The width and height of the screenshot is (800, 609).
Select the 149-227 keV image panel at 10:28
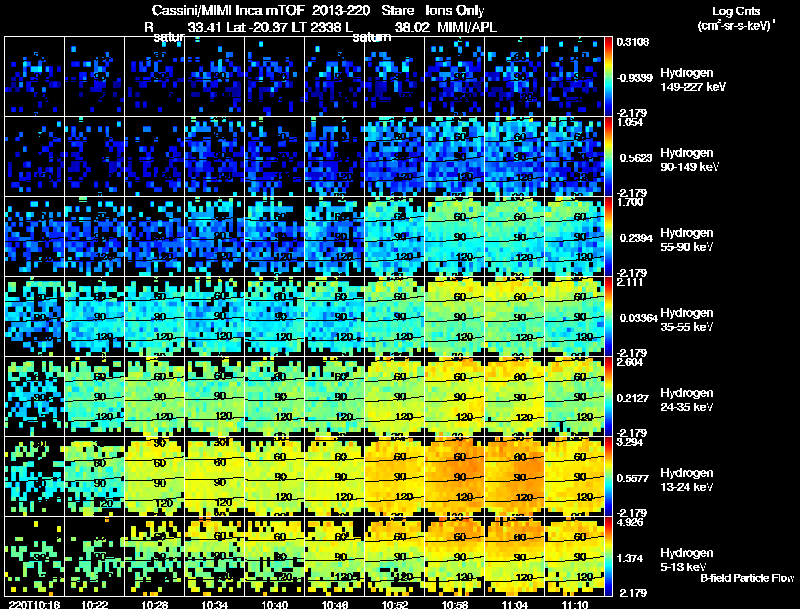(x=155, y=77)
